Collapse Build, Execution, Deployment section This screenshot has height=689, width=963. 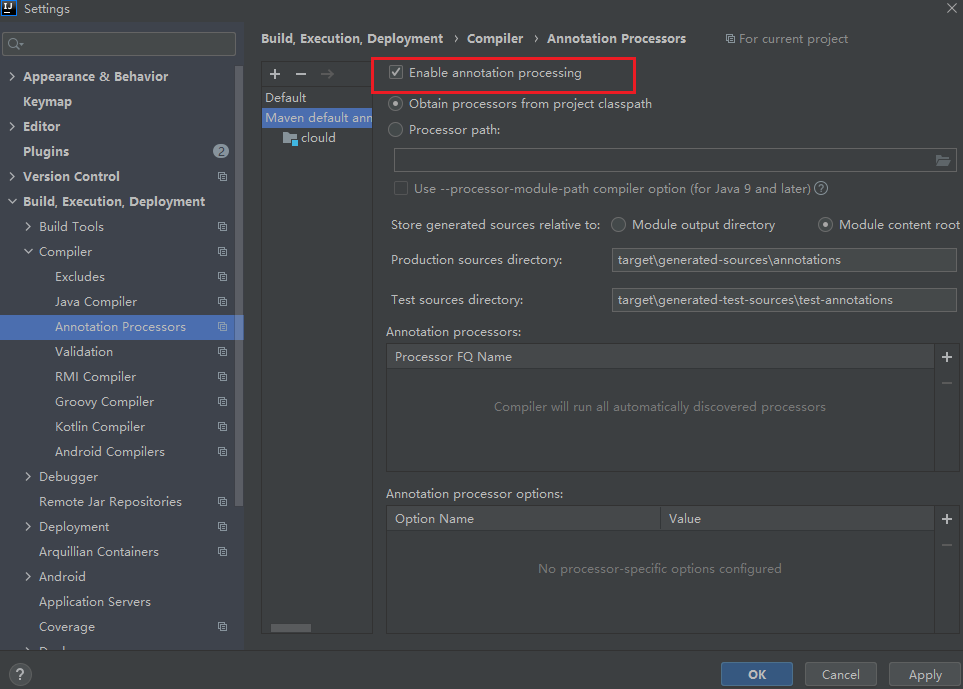(12, 201)
